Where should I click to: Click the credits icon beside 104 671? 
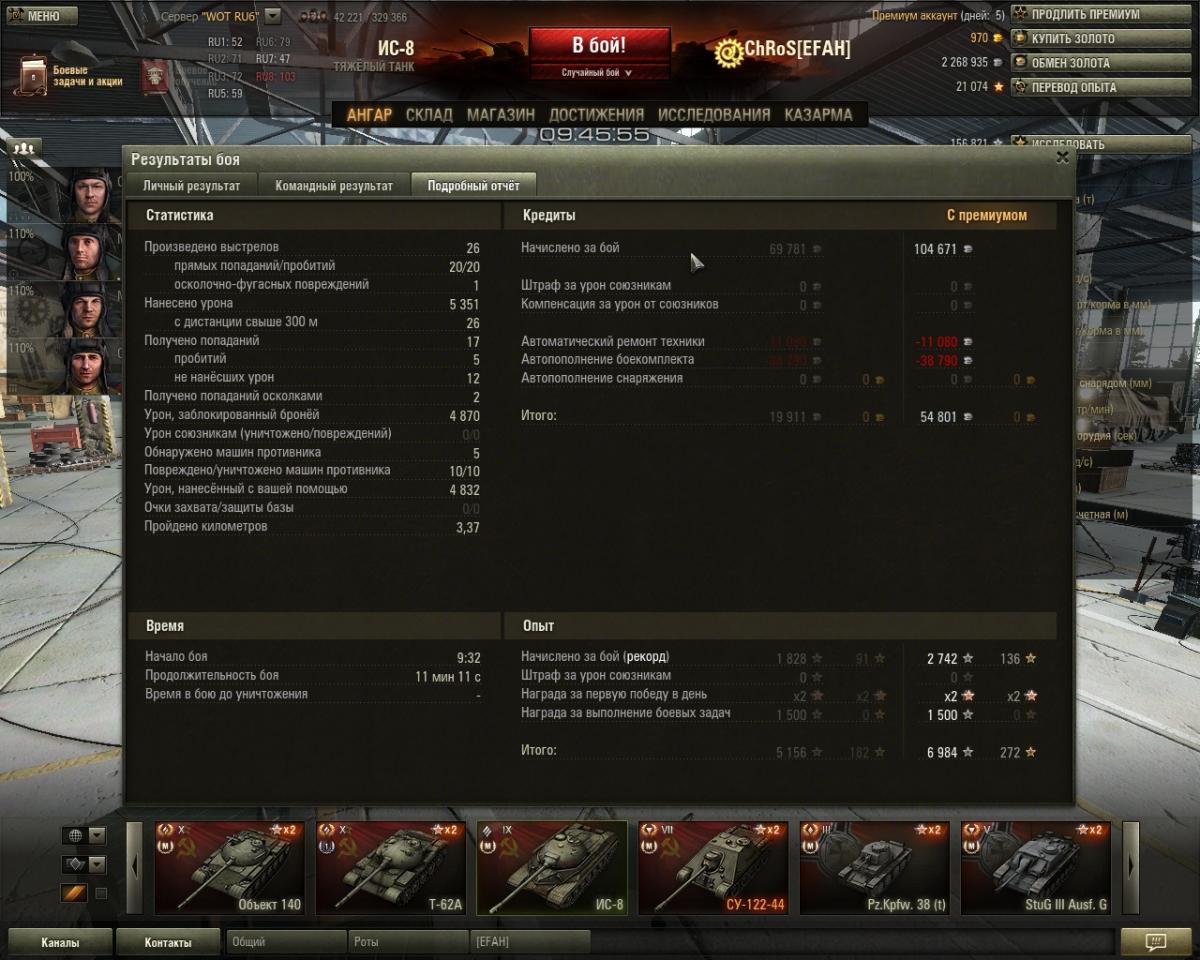coord(967,249)
